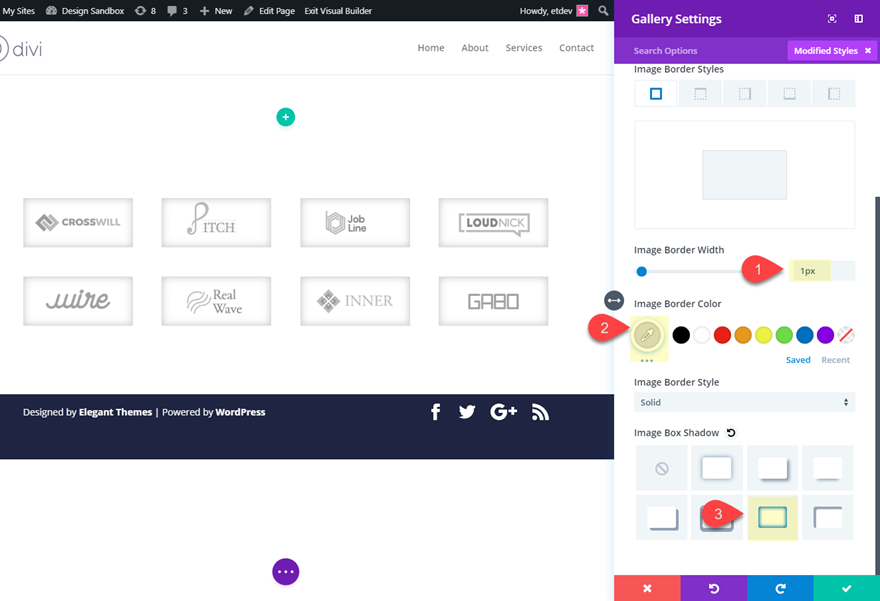
Task: Open the Howdy, etdev account menu
Action: pyautogui.click(x=553, y=11)
